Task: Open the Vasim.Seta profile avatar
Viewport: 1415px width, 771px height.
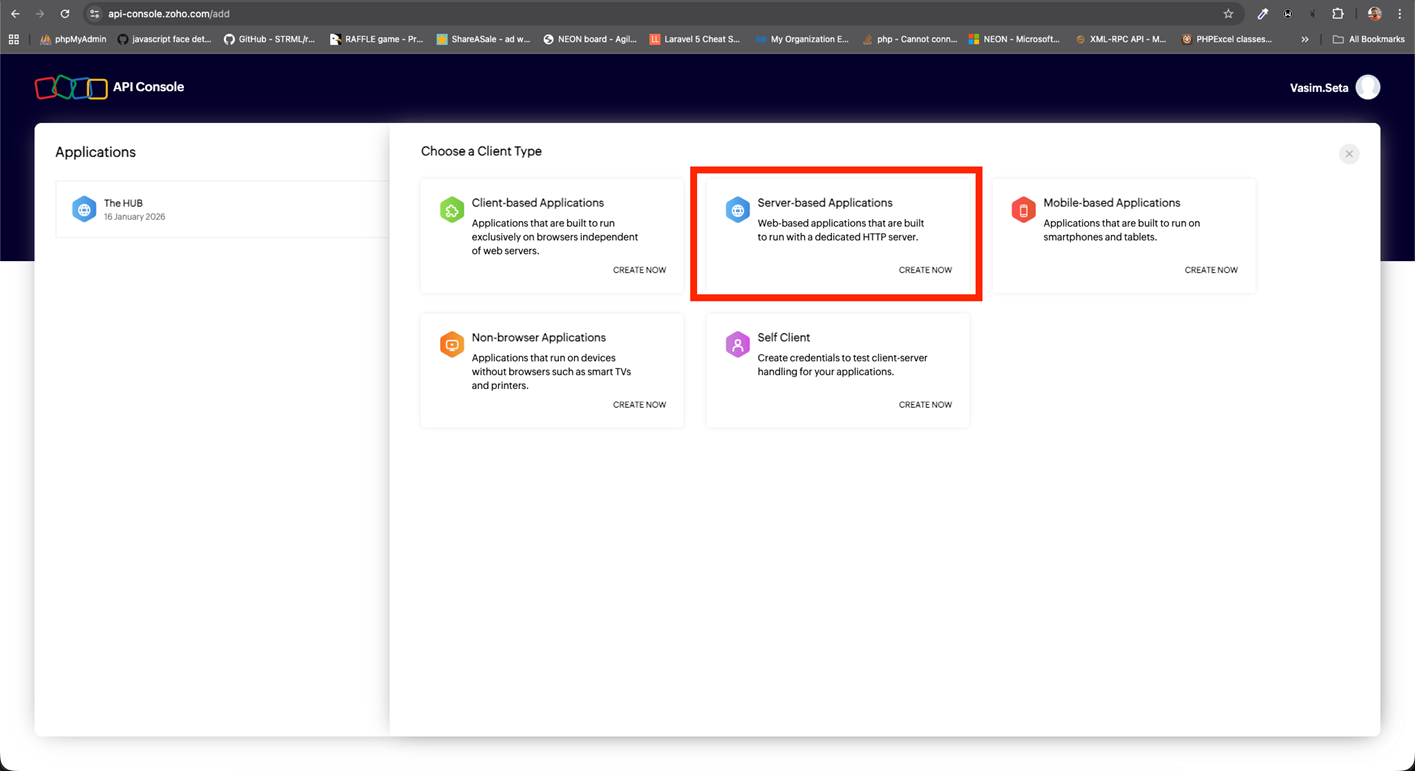Action: point(1368,88)
